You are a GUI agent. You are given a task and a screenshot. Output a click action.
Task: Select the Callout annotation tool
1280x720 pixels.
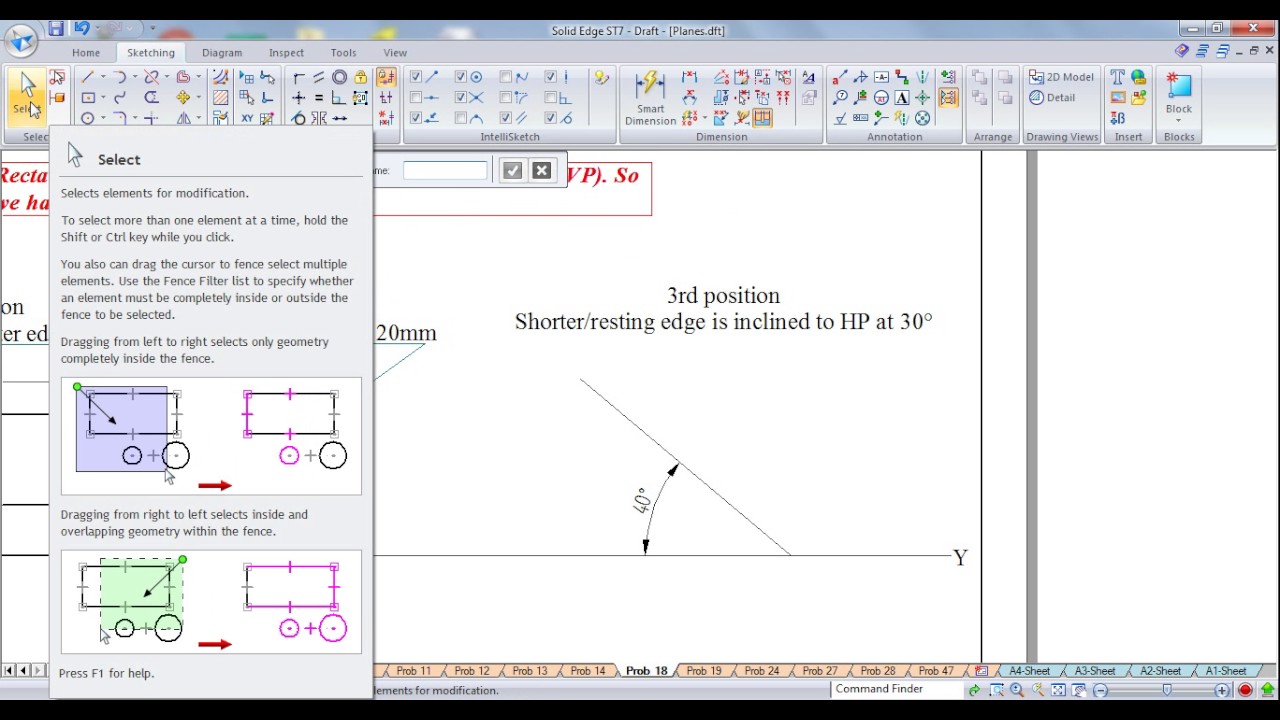[x=839, y=77]
